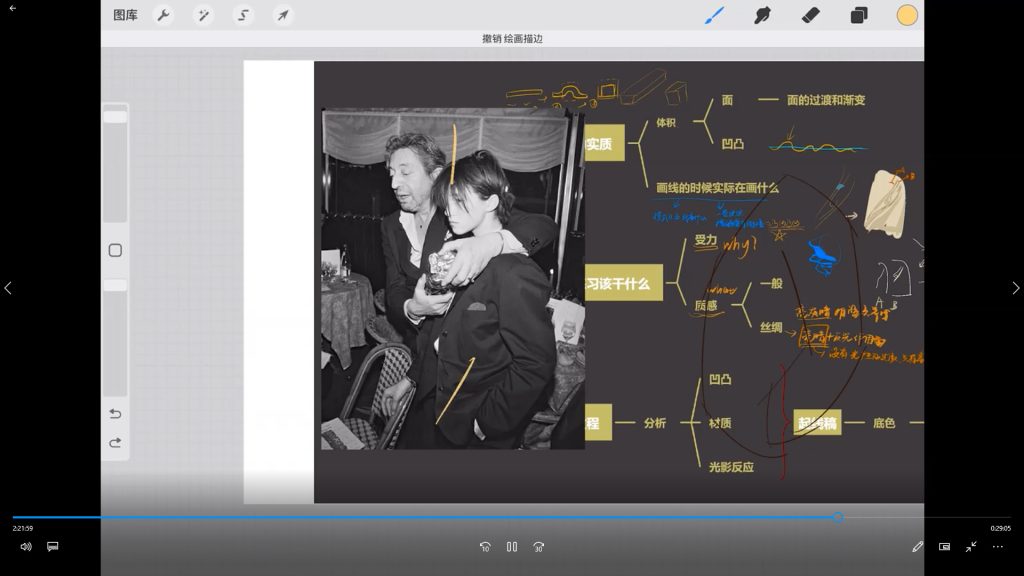Viewport: 1024px width, 576px height.
Task: Select the Brush tool
Action: 714,15
